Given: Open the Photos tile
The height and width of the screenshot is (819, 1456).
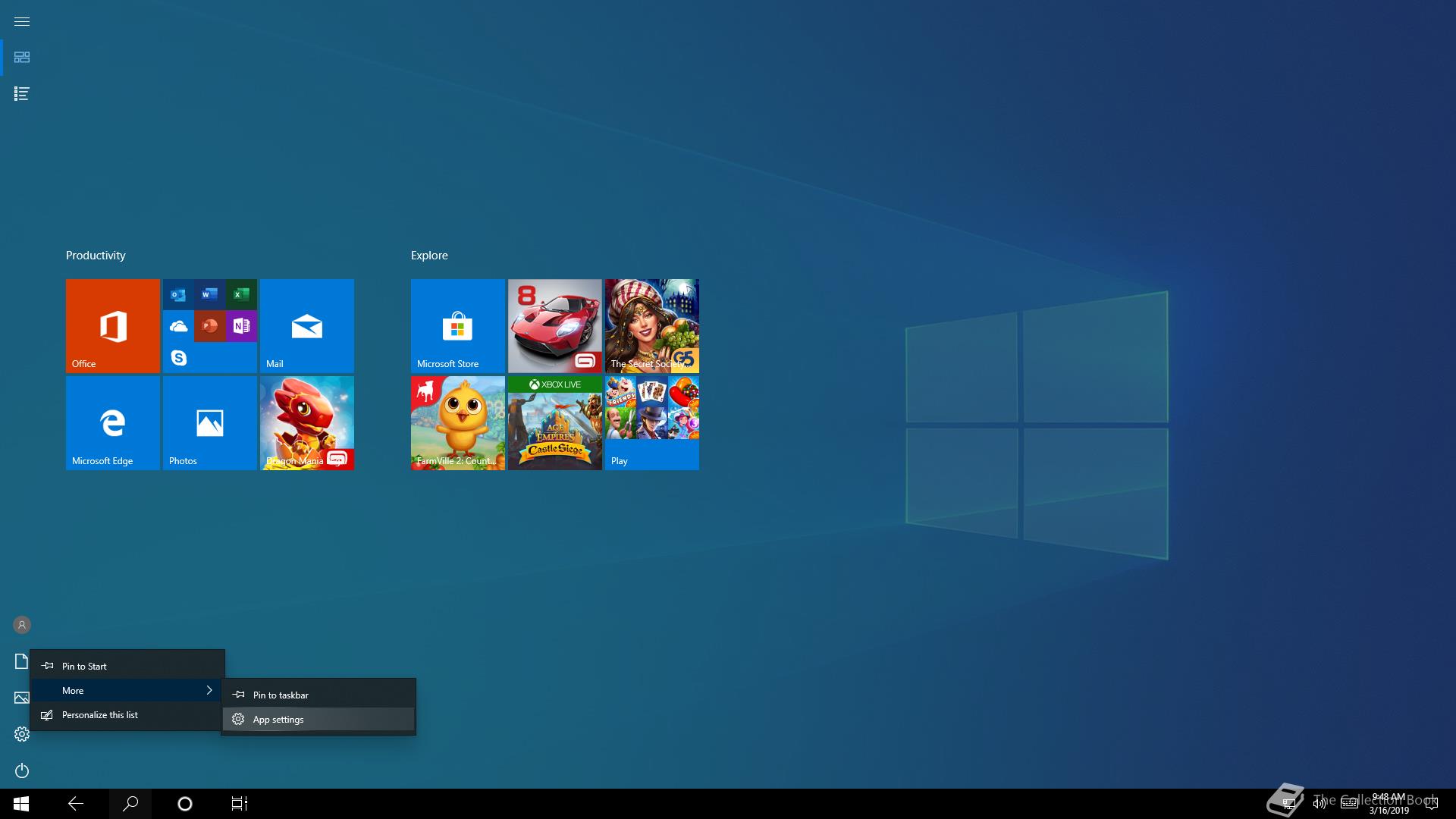Looking at the screenshot, I should click(210, 423).
